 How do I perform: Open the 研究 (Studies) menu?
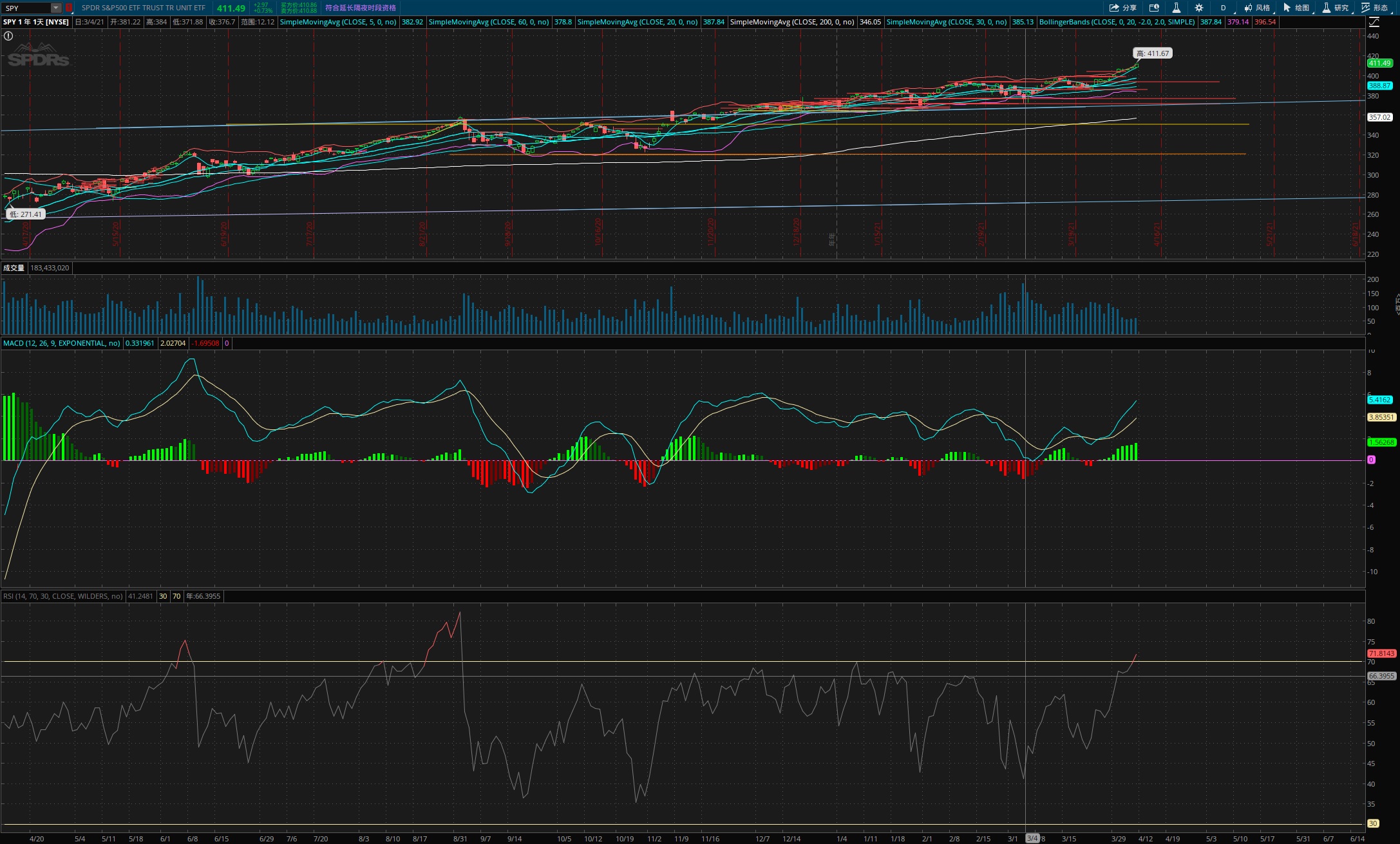point(1336,8)
